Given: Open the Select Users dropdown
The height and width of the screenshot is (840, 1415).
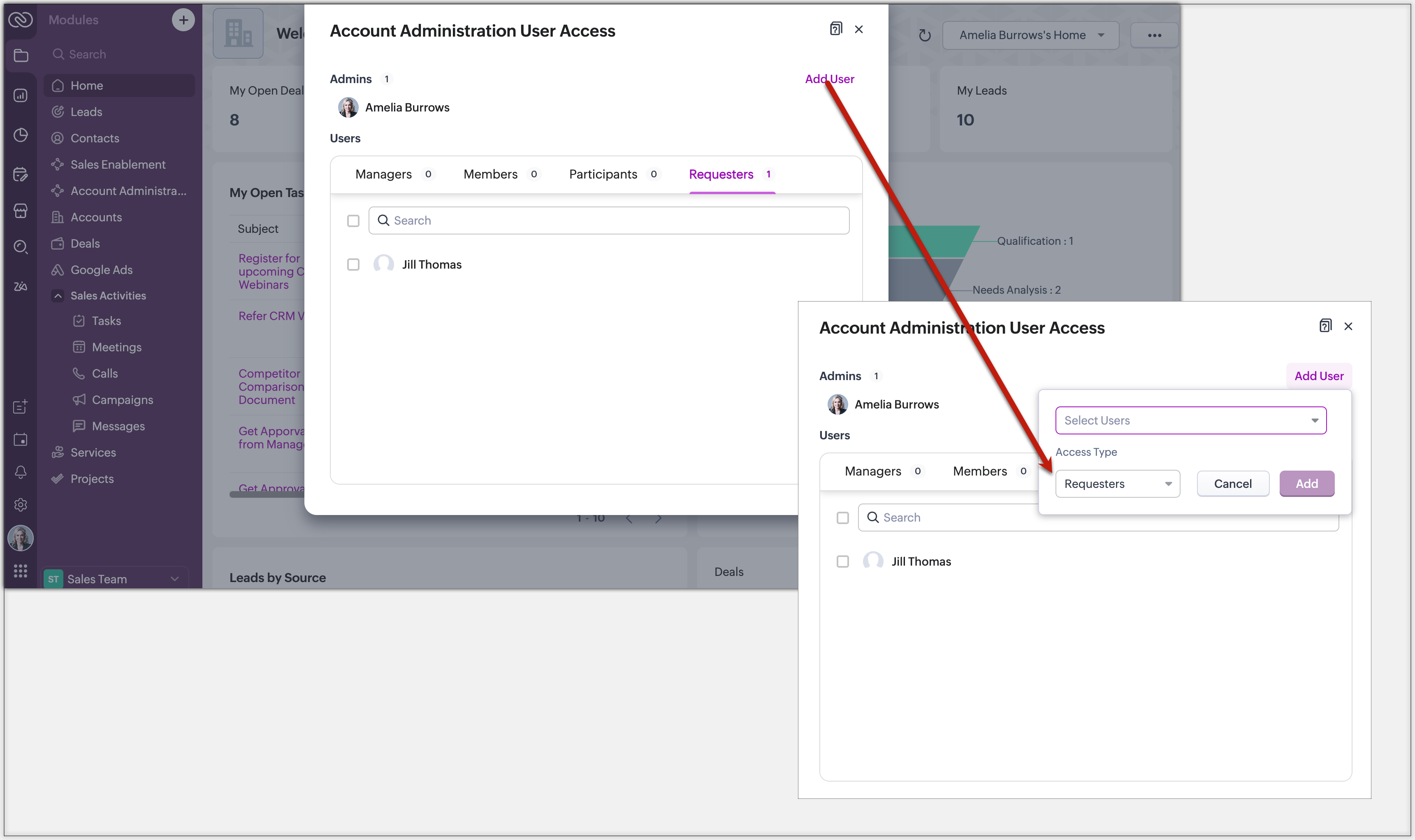Looking at the screenshot, I should pos(1190,420).
